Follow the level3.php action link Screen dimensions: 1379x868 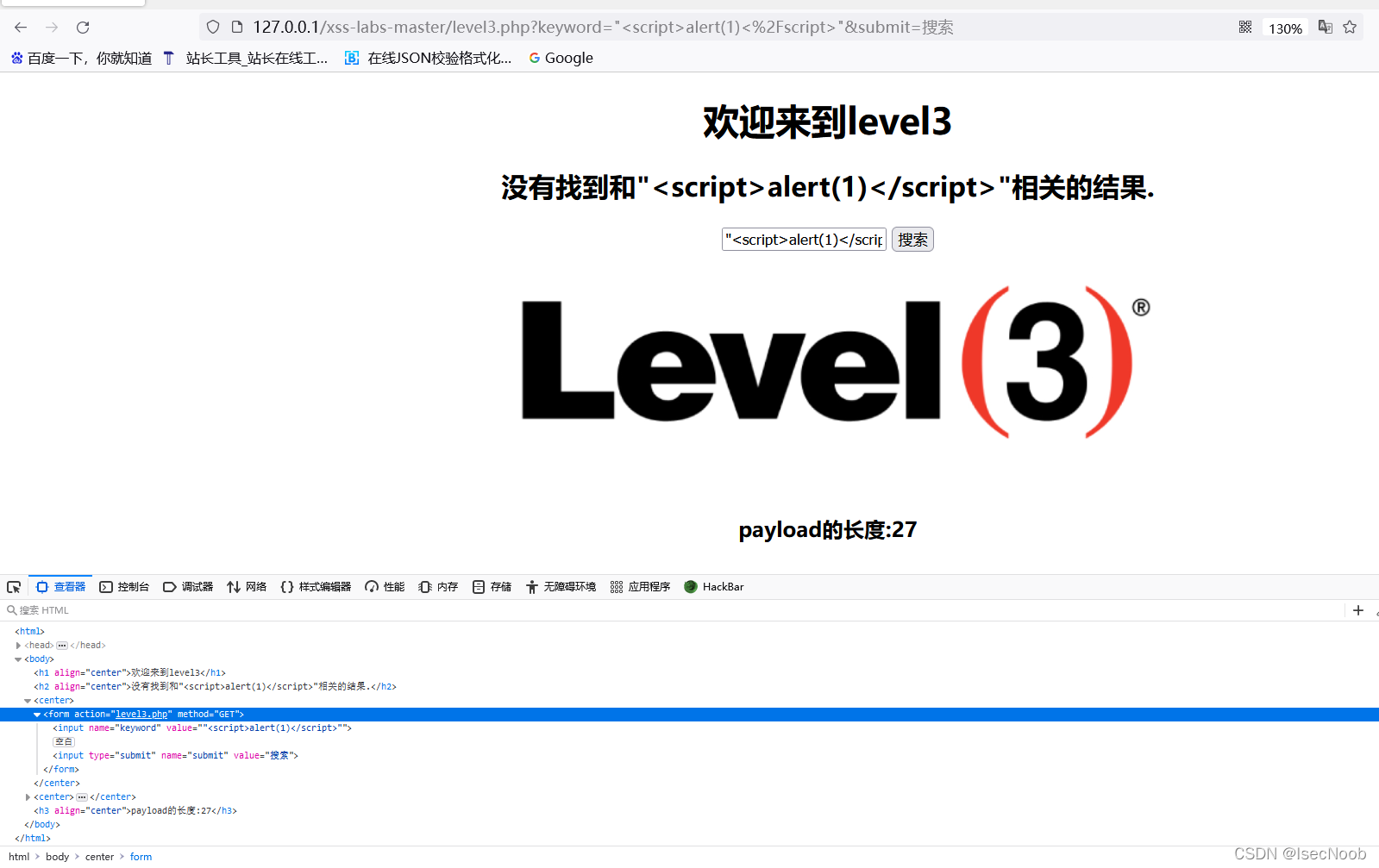pyautogui.click(x=141, y=715)
